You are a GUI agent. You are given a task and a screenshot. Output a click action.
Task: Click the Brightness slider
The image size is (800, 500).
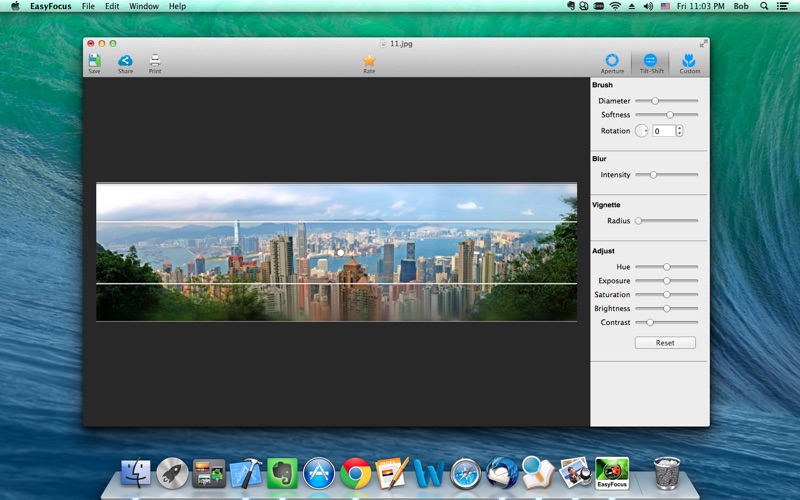pos(666,308)
